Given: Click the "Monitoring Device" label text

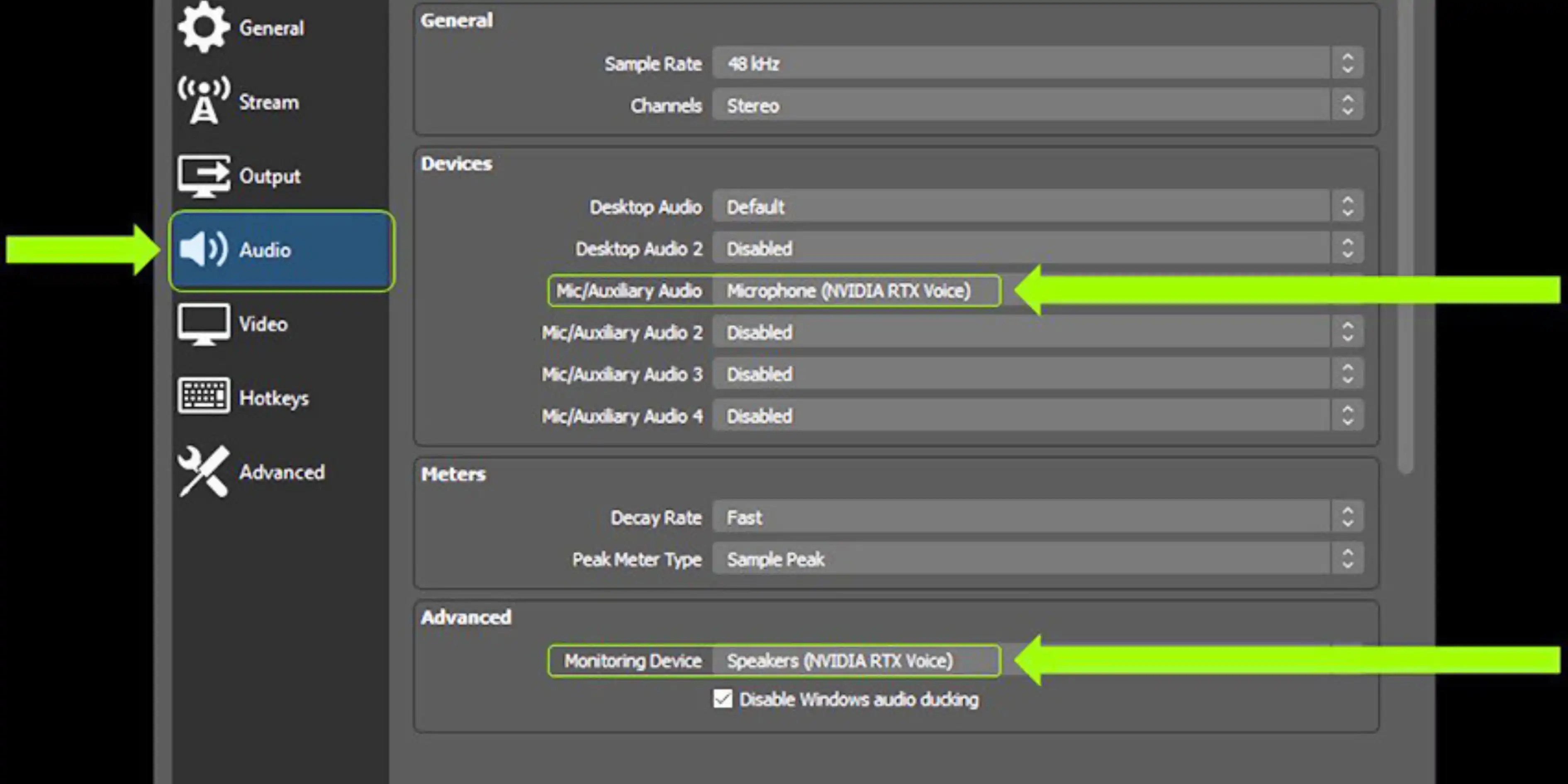Looking at the screenshot, I should click(633, 660).
